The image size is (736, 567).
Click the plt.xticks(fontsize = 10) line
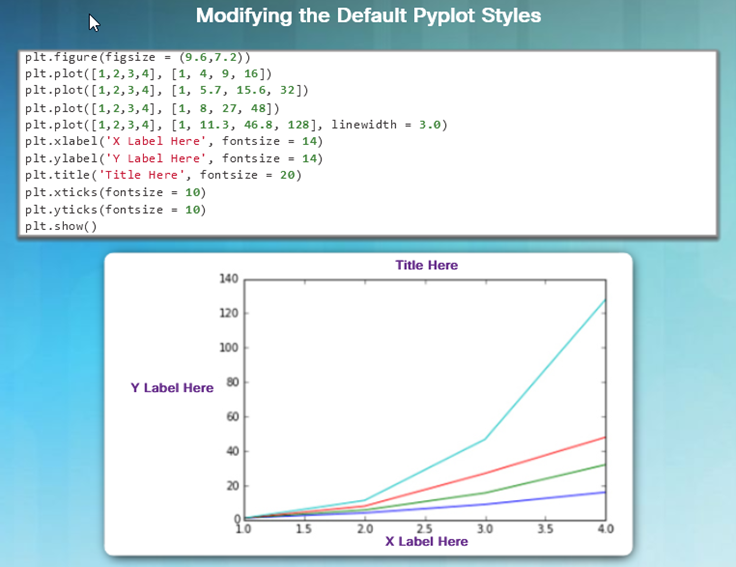pos(115,192)
